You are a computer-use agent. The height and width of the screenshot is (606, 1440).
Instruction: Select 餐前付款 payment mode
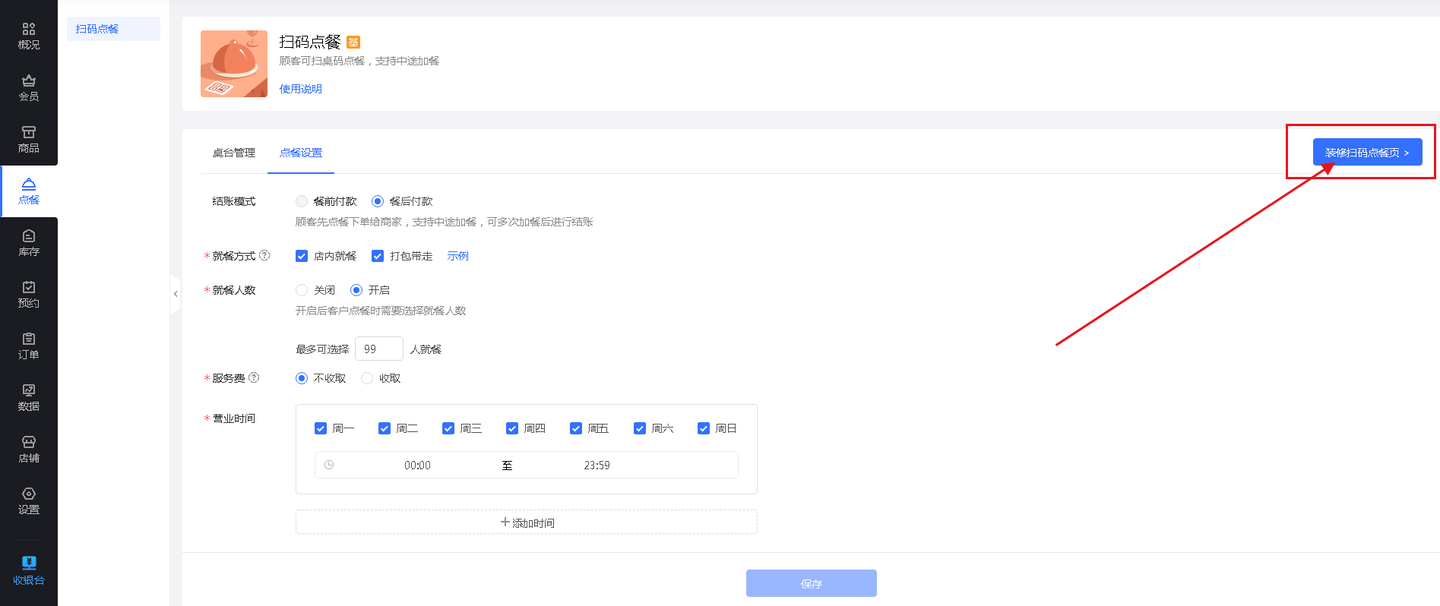[x=302, y=201]
